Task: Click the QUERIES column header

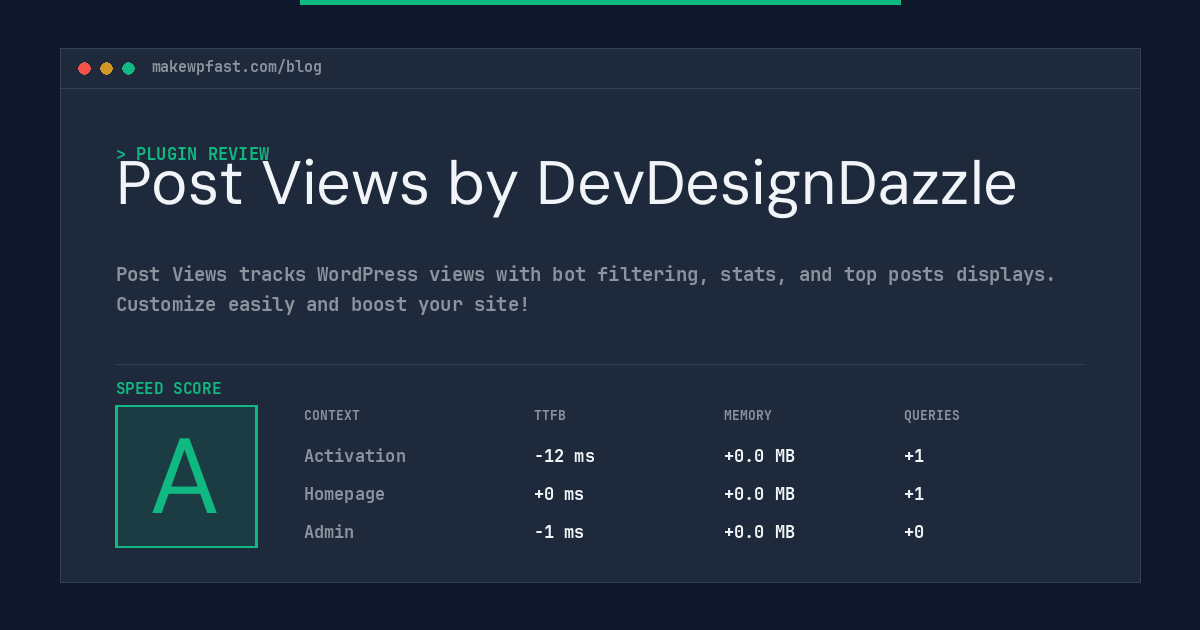Action: coord(932,416)
